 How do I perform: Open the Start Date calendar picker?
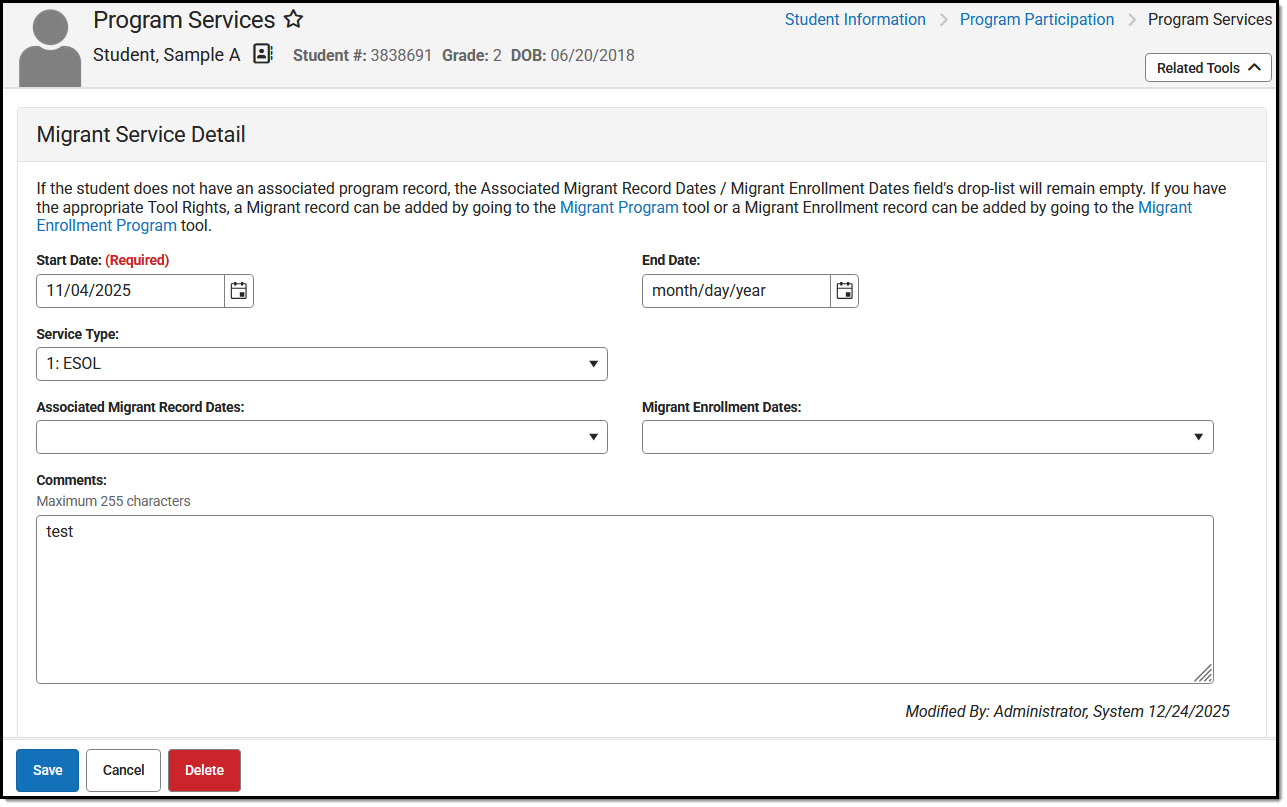click(x=238, y=290)
